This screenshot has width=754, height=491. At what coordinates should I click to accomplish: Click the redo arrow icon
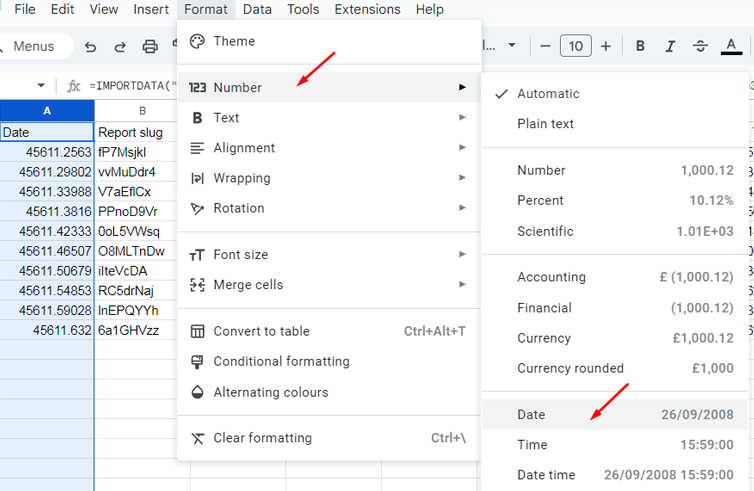[120, 47]
